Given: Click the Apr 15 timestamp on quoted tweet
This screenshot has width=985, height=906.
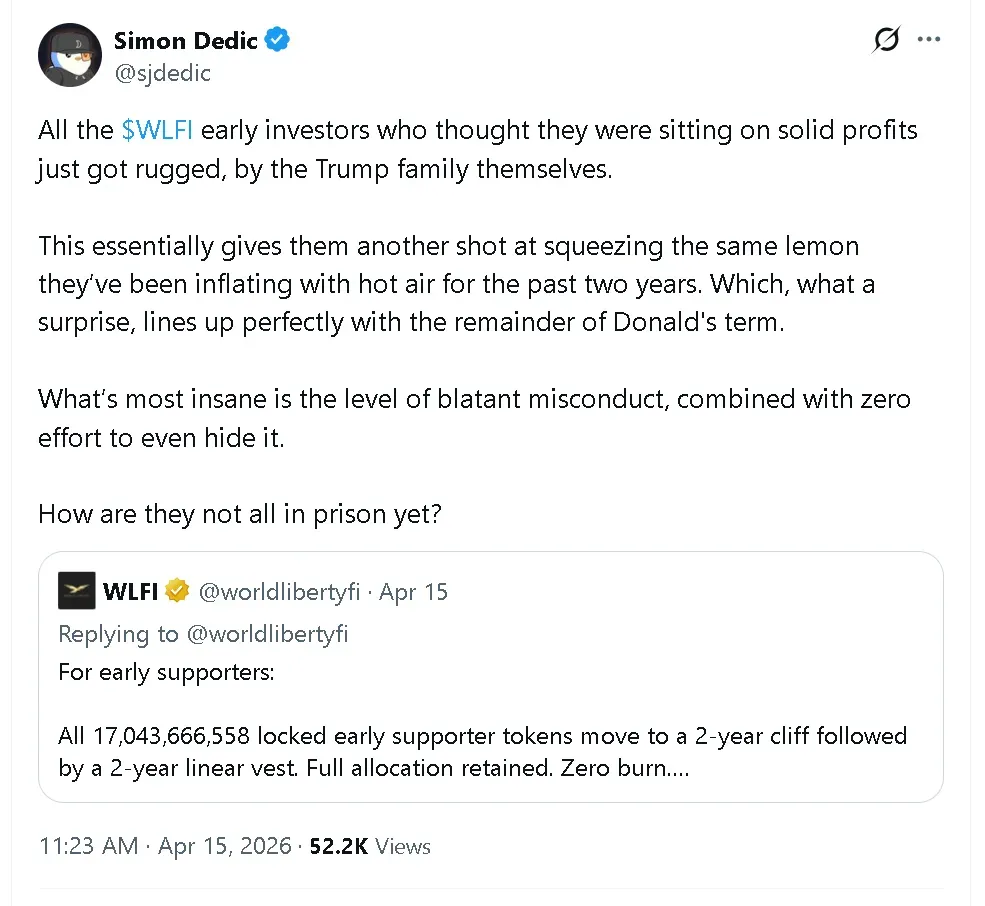Looking at the screenshot, I should [413, 591].
